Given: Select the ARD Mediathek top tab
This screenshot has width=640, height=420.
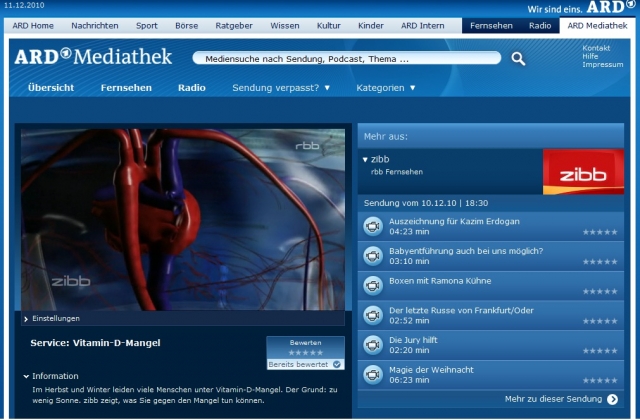Looking at the screenshot, I should point(597,26).
